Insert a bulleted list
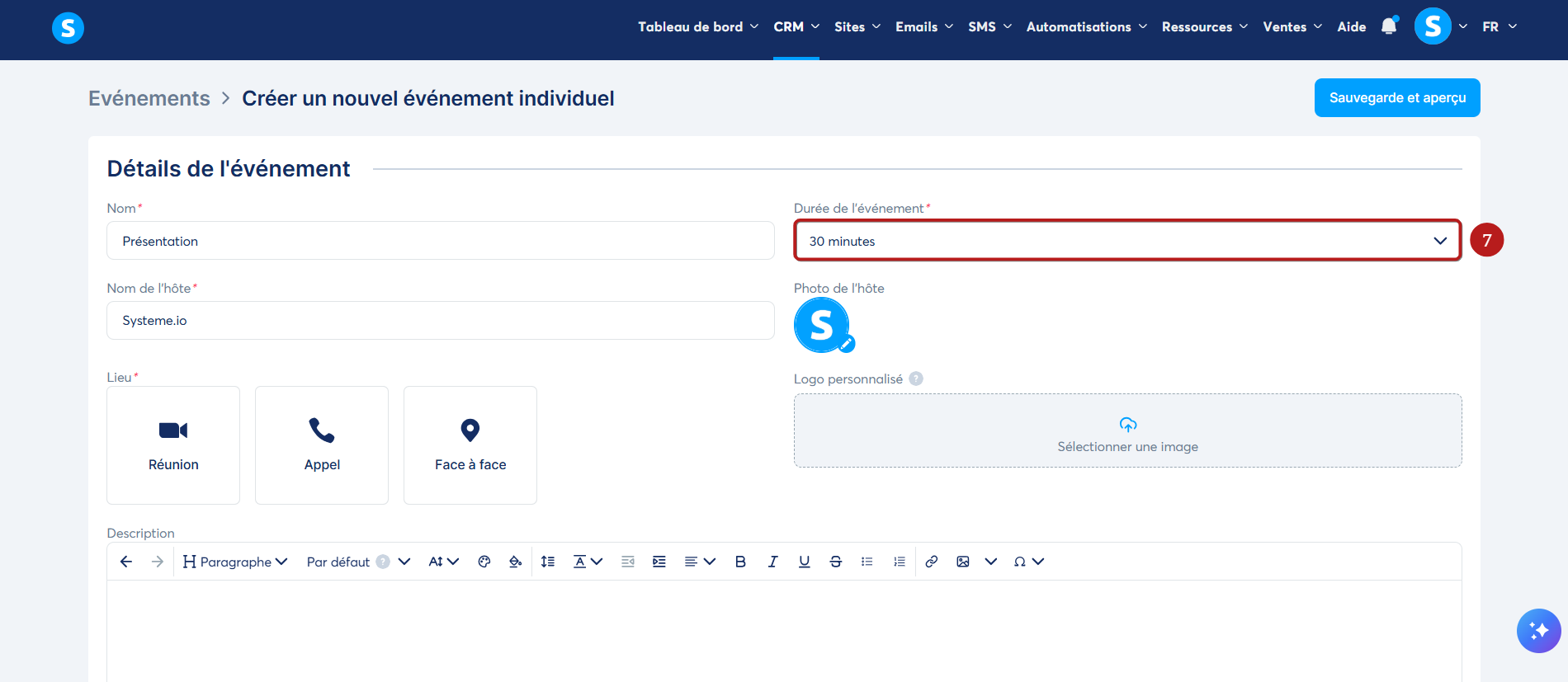The height and width of the screenshot is (682, 1568). (867, 562)
